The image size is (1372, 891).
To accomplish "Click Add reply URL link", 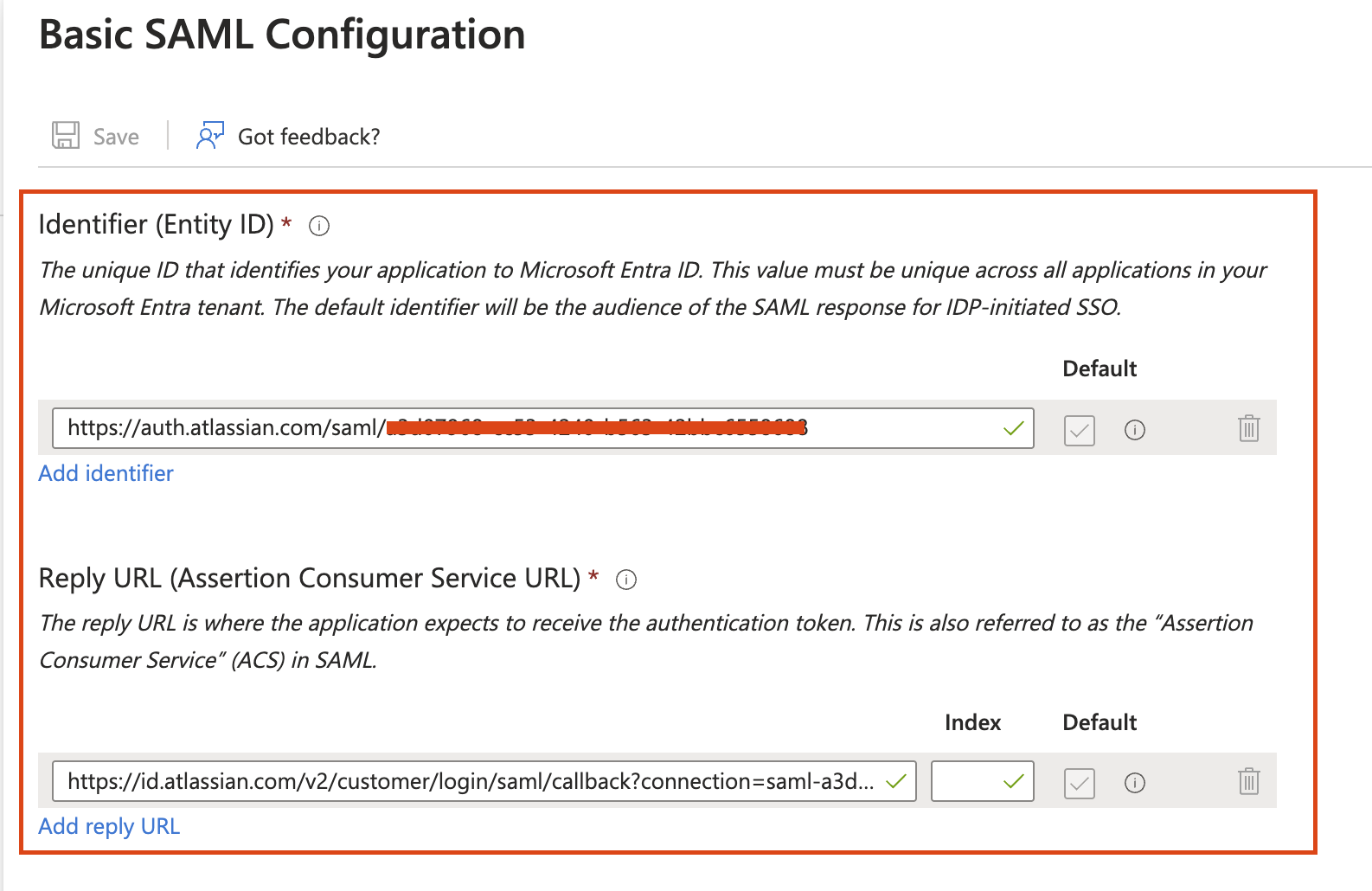I will pos(110,826).
